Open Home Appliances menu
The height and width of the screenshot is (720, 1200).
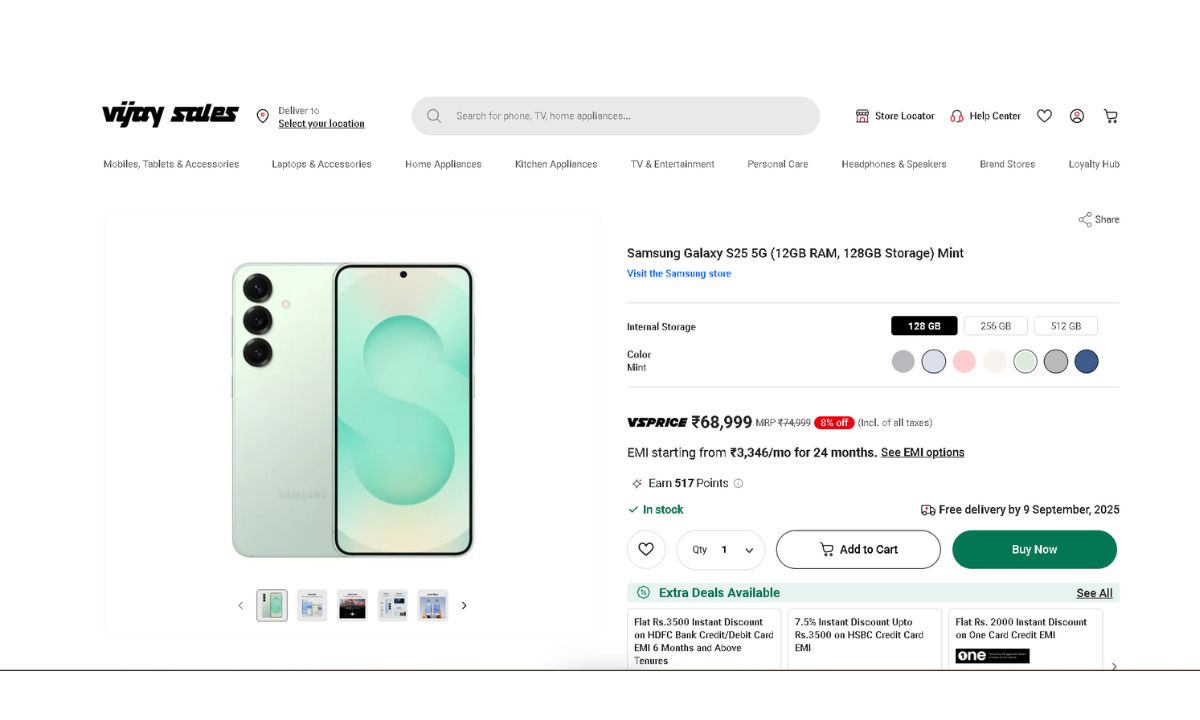pyautogui.click(x=443, y=164)
